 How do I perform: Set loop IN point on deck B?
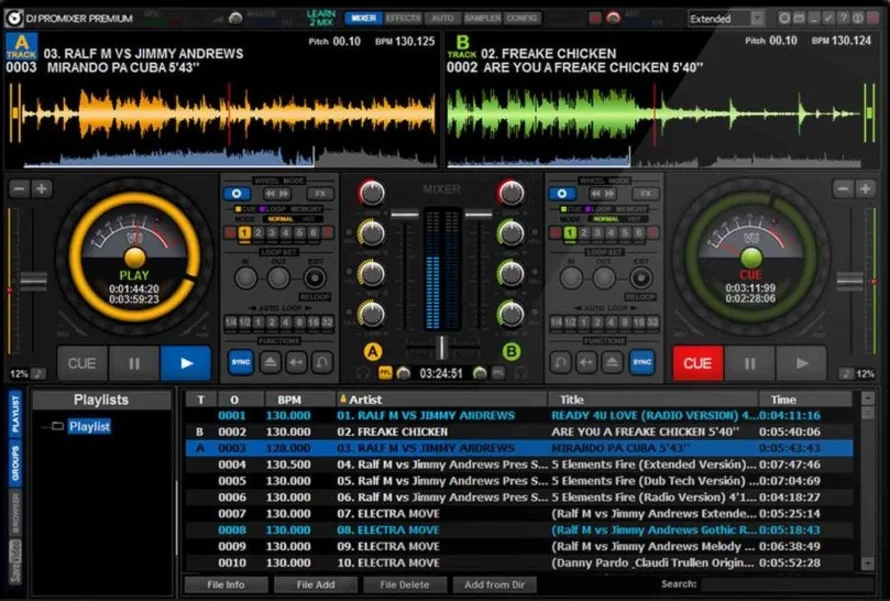571,278
